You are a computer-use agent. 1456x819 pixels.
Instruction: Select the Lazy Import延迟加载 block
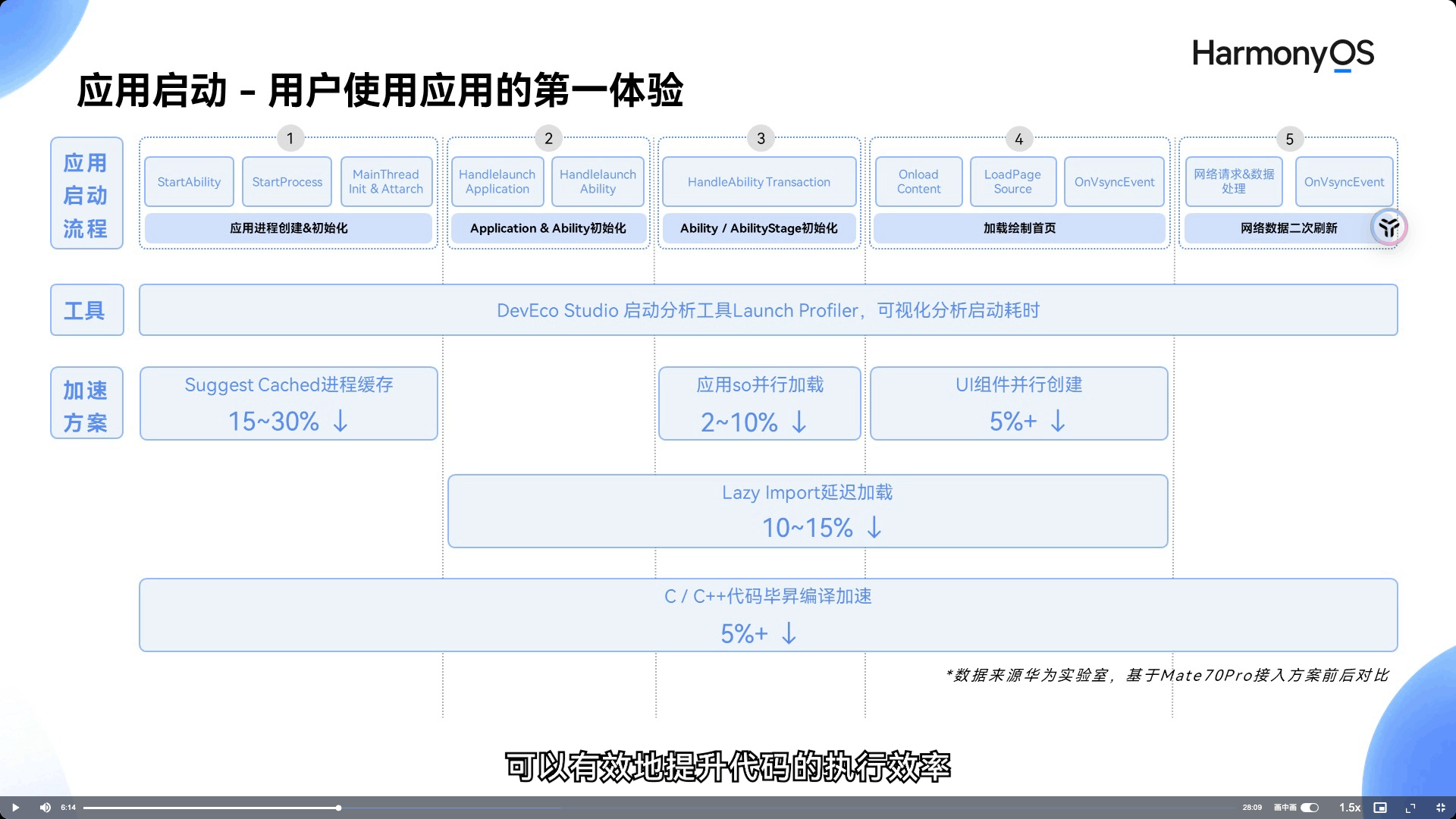(x=807, y=510)
